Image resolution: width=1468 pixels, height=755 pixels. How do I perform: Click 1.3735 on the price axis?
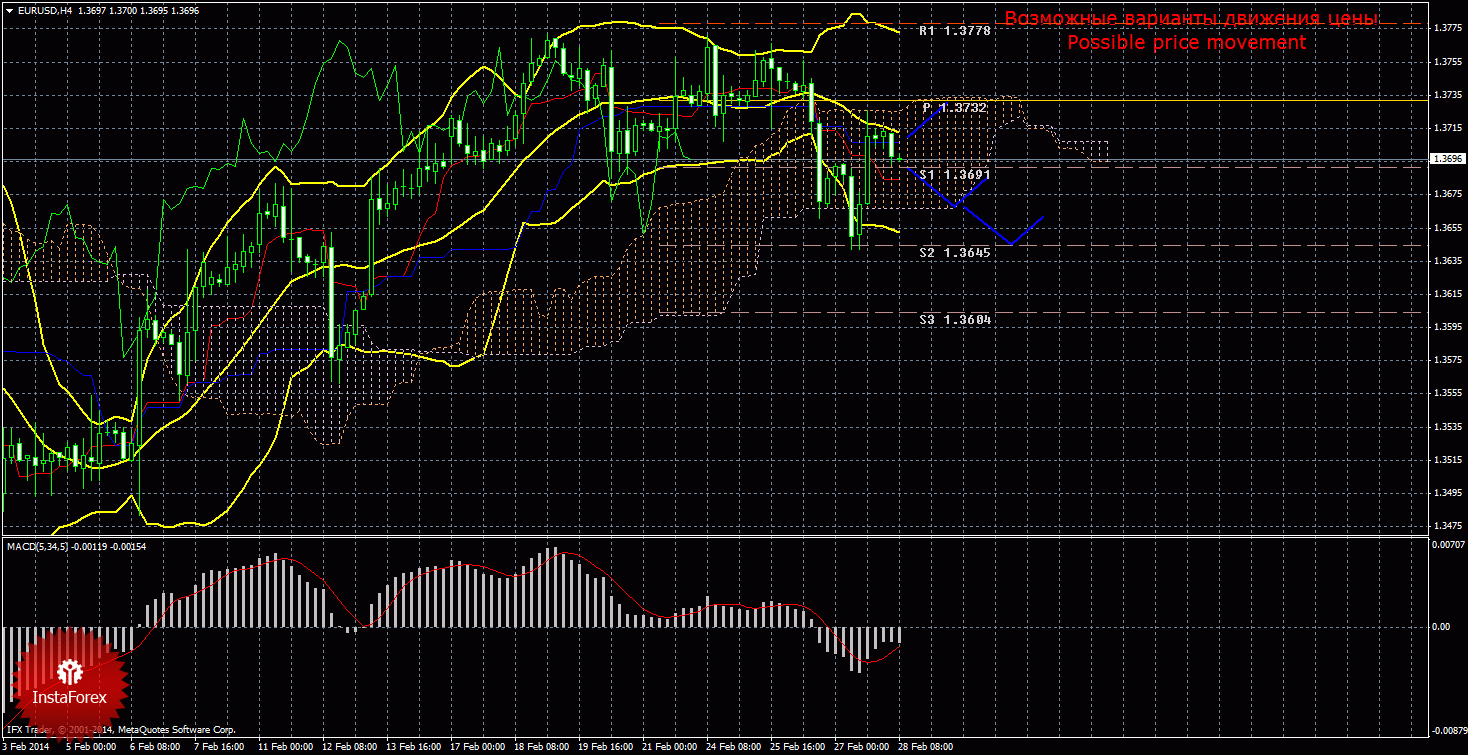[x=1448, y=94]
